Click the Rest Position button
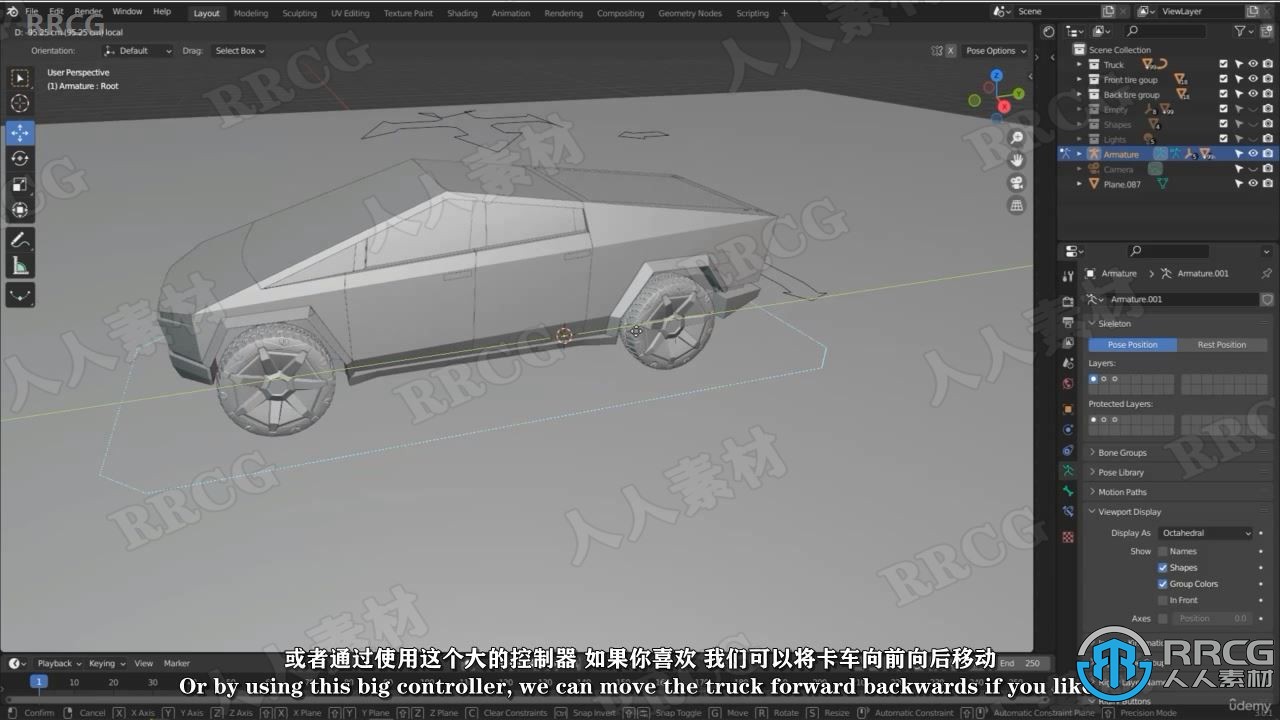 click(1222, 344)
